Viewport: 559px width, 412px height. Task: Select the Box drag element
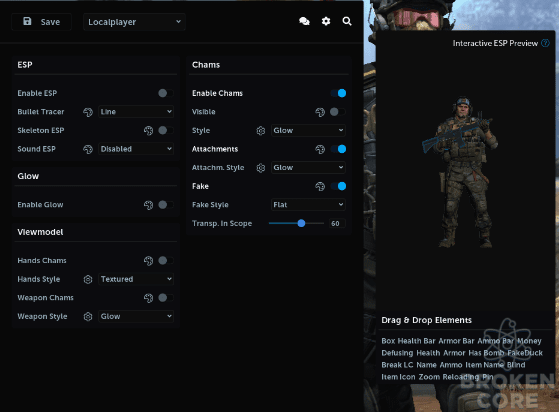point(388,341)
